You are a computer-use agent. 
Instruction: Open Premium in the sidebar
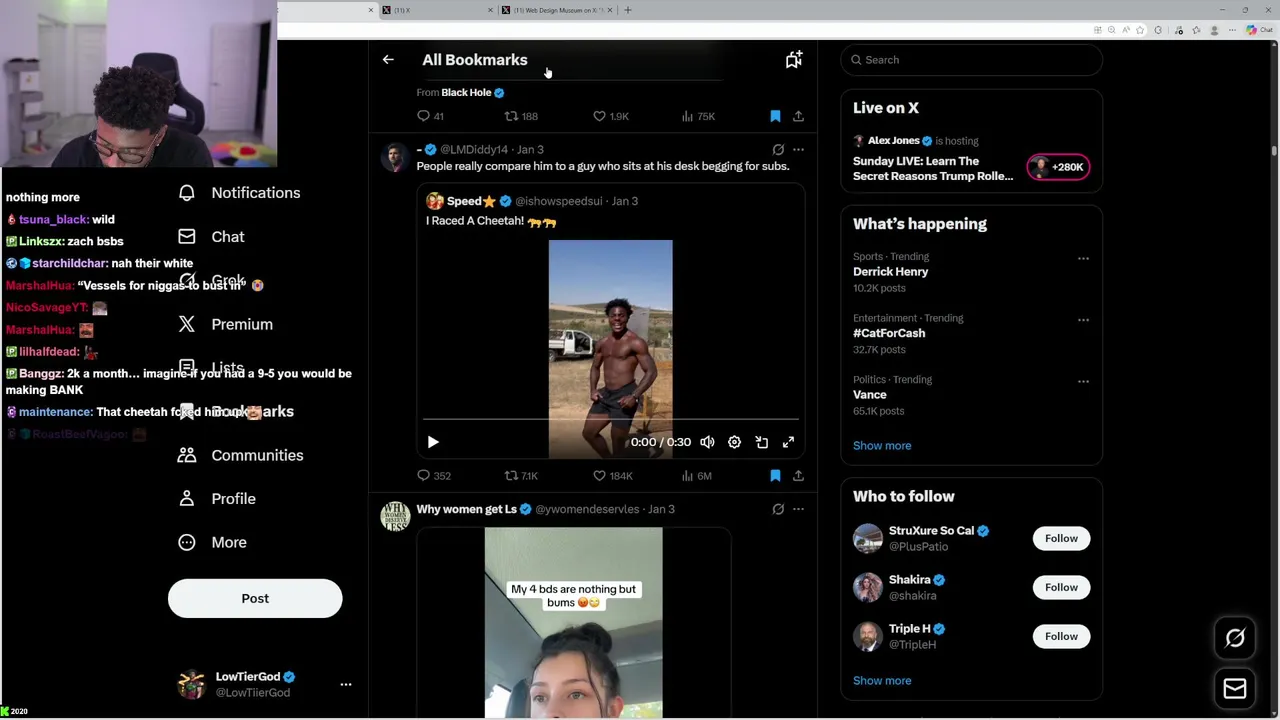(x=226, y=324)
